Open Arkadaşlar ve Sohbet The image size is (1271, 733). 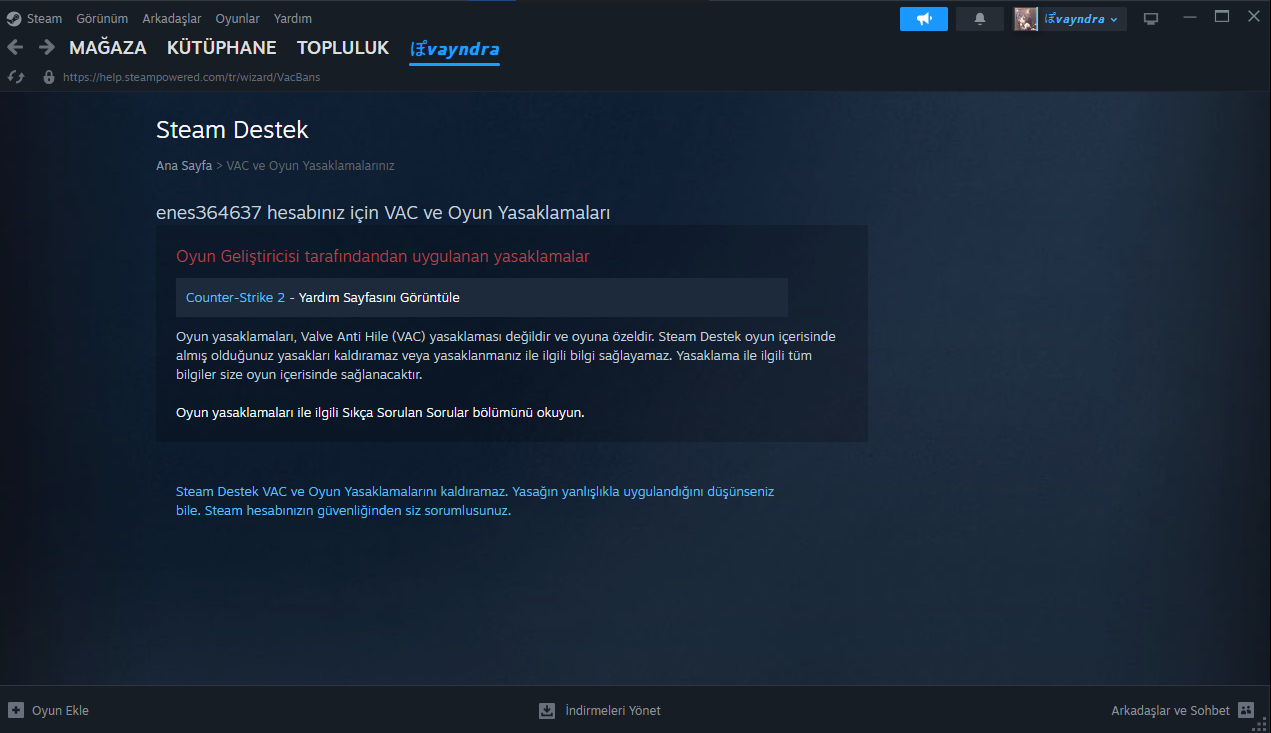pyautogui.click(x=1170, y=711)
